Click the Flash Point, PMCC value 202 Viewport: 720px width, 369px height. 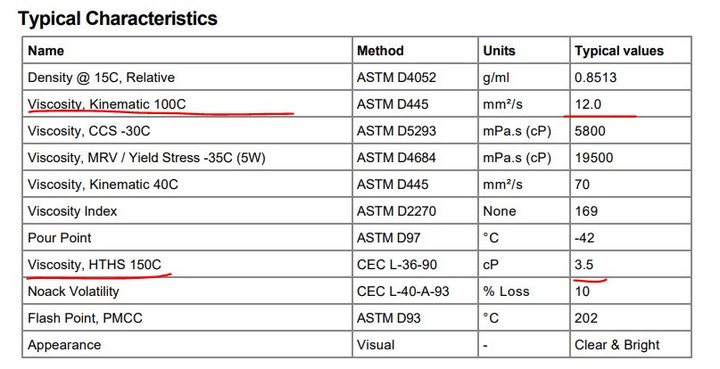[586, 318]
